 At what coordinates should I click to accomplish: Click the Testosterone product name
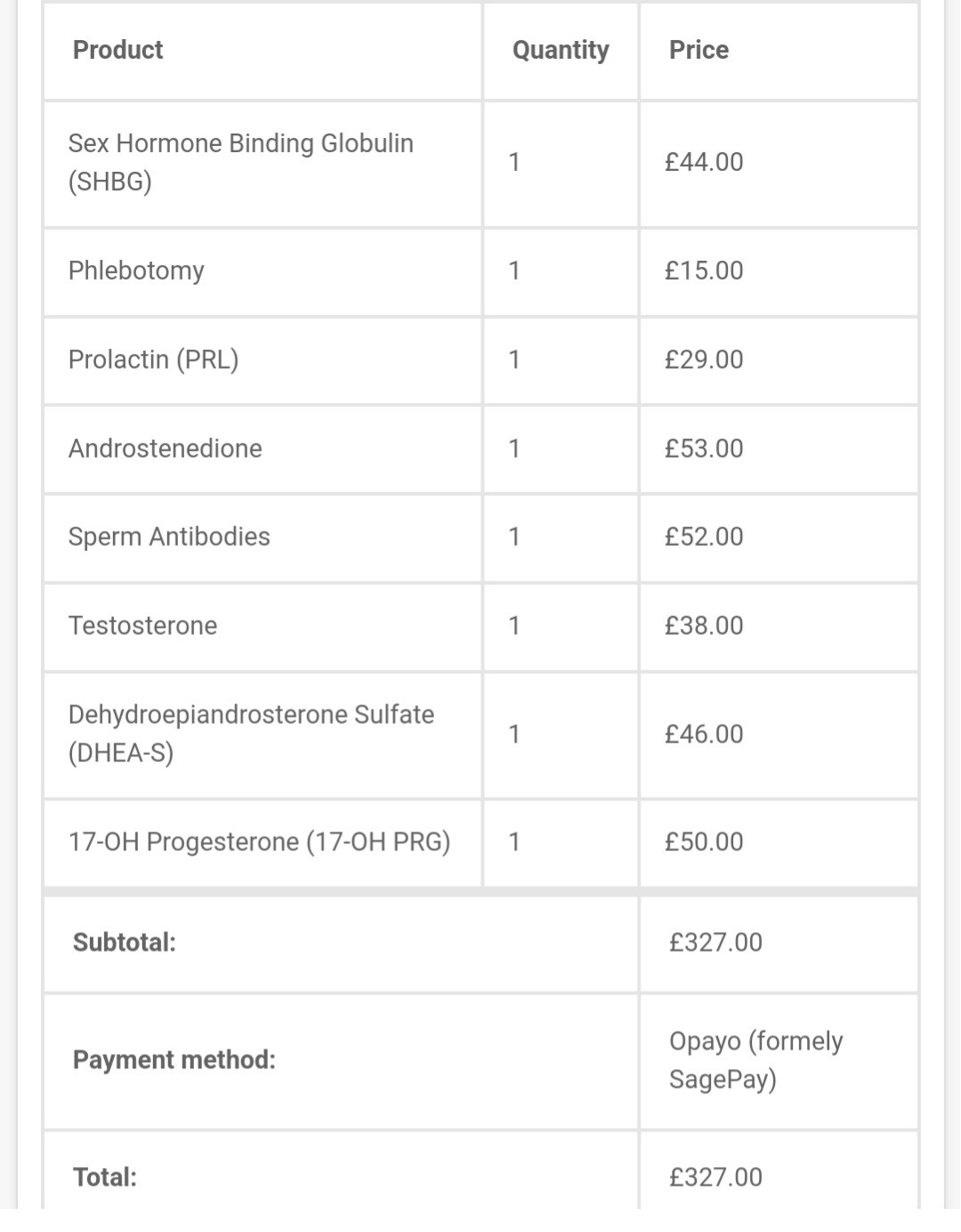[x=142, y=626]
